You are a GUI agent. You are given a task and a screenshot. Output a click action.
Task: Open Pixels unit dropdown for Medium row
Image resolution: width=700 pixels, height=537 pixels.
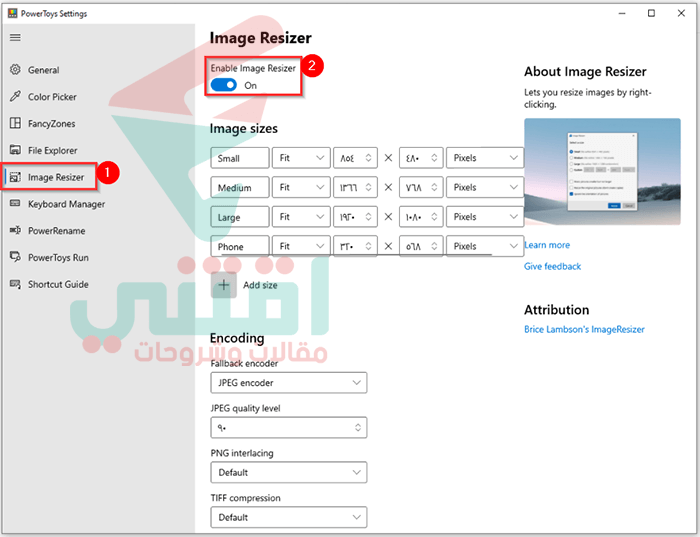(485, 187)
